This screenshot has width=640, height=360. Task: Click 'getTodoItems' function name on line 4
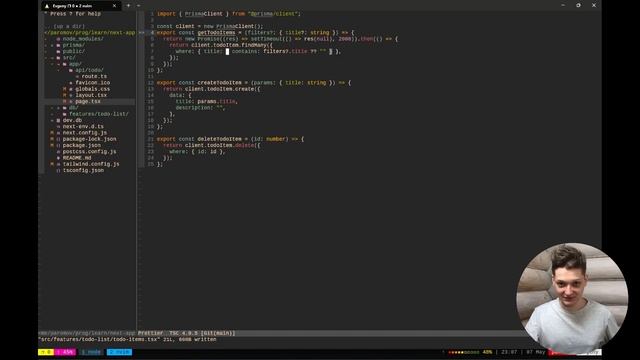click(216, 33)
